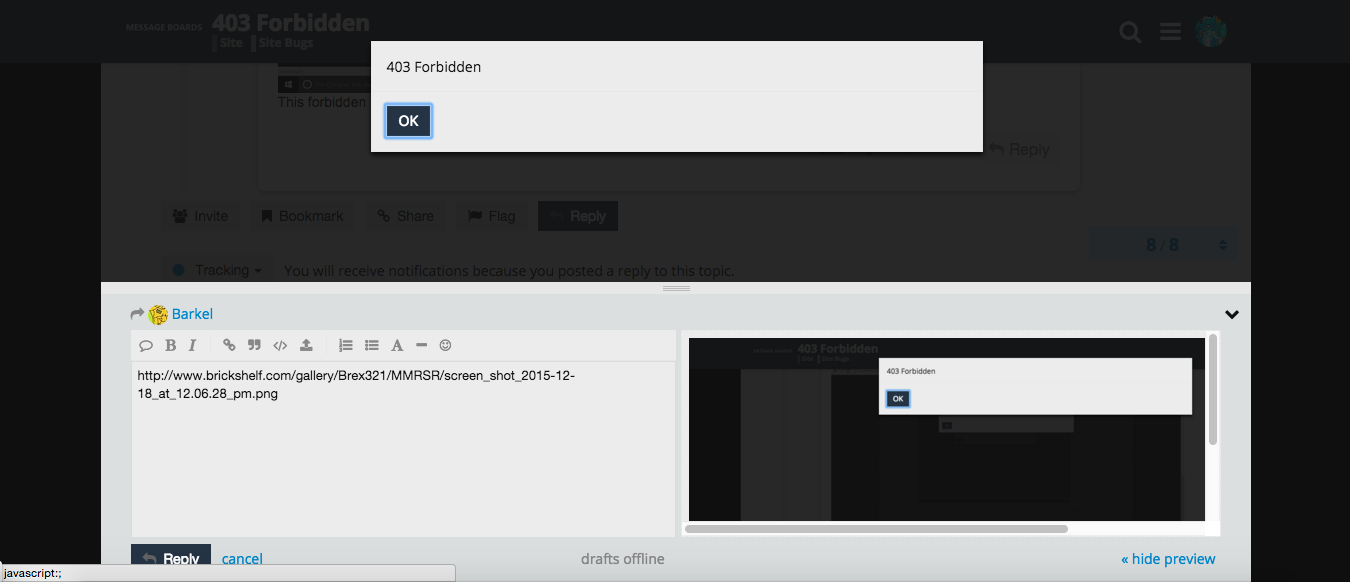Bookmark this topic
This screenshot has width=1350, height=582.
coord(302,215)
